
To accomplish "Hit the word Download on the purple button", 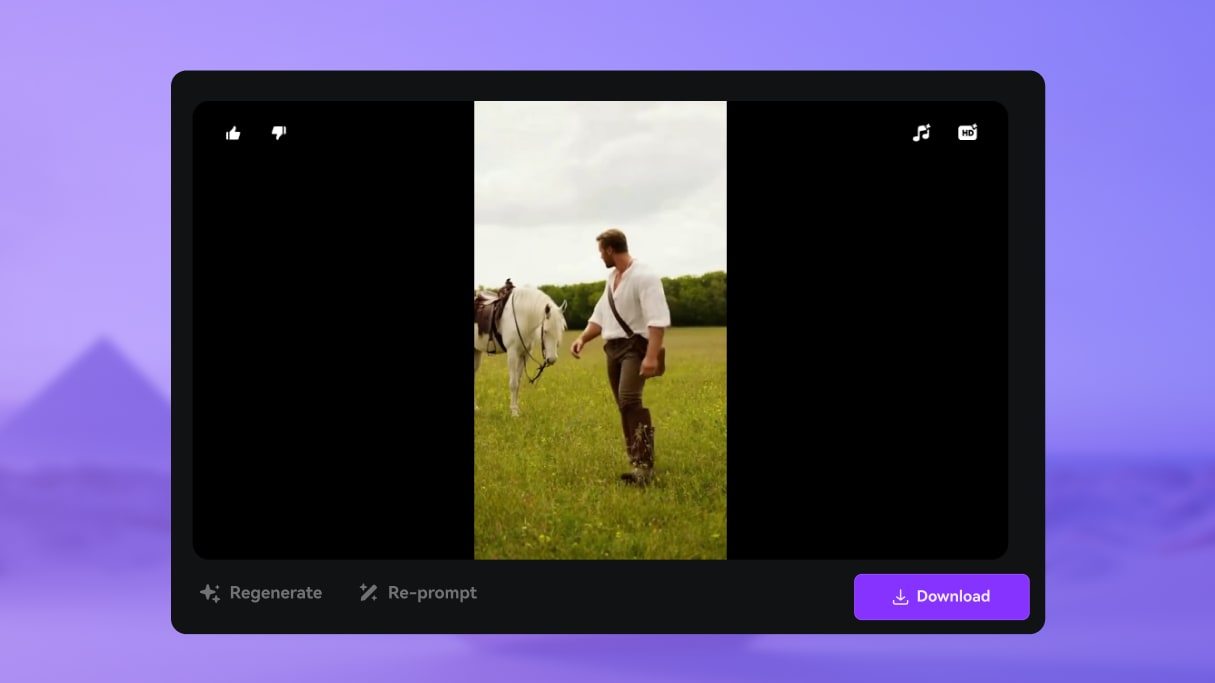I will 953,597.
